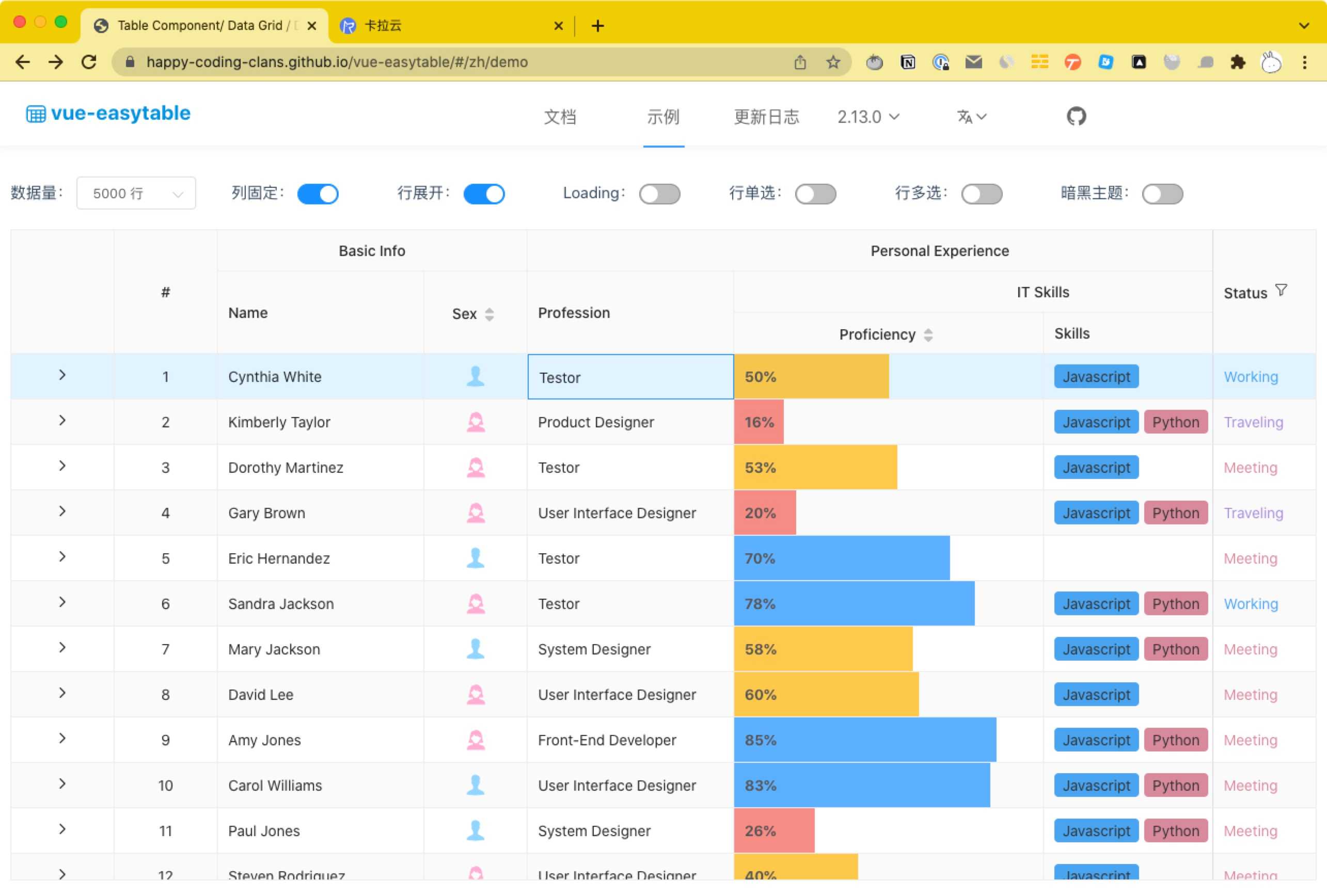1327x896 pixels.
Task: Click the sort icon next to Sex column
Action: coord(489,314)
